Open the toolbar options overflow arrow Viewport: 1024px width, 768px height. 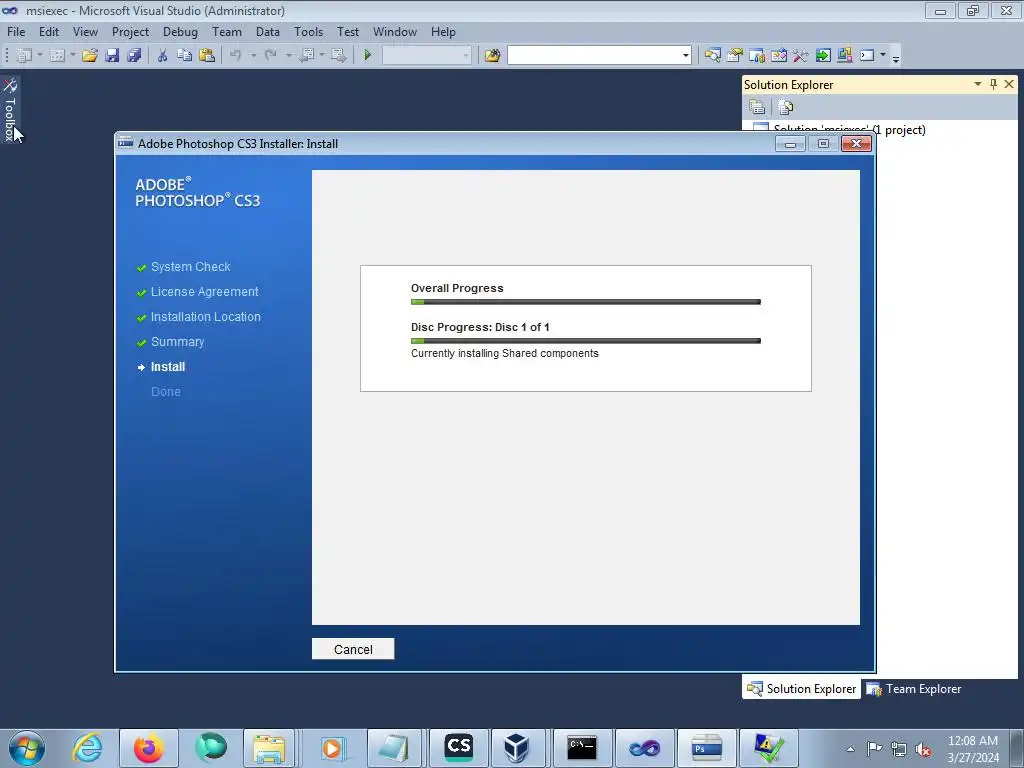point(896,57)
